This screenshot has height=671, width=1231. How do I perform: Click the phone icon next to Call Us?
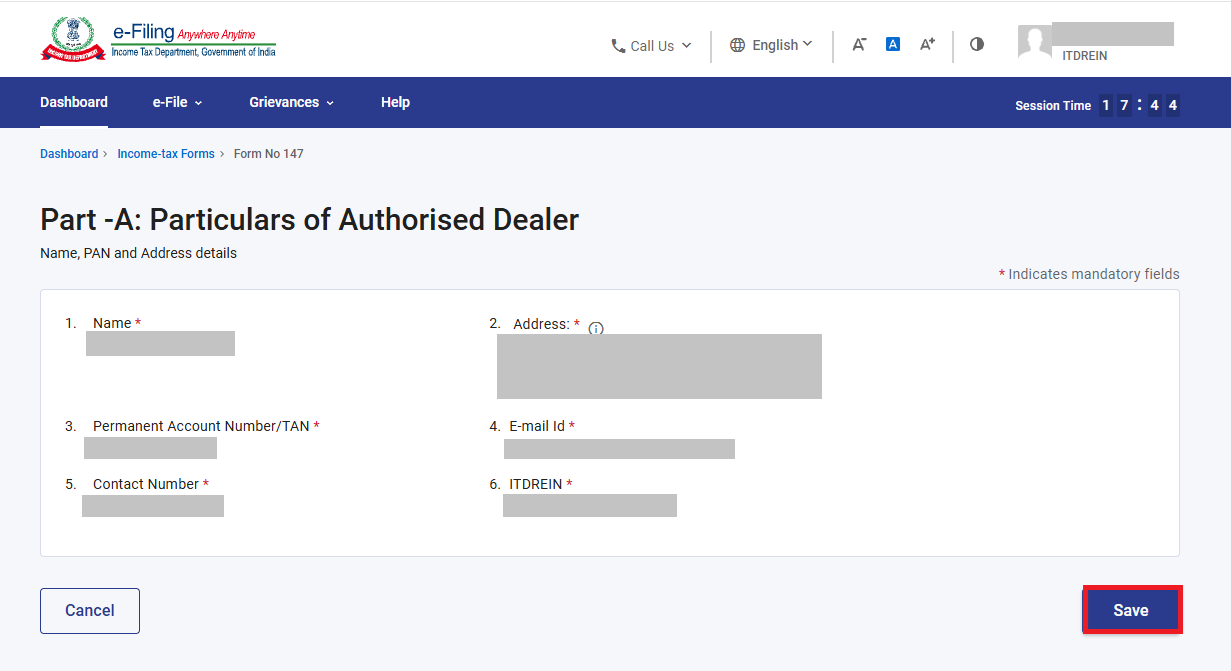(618, 46)
